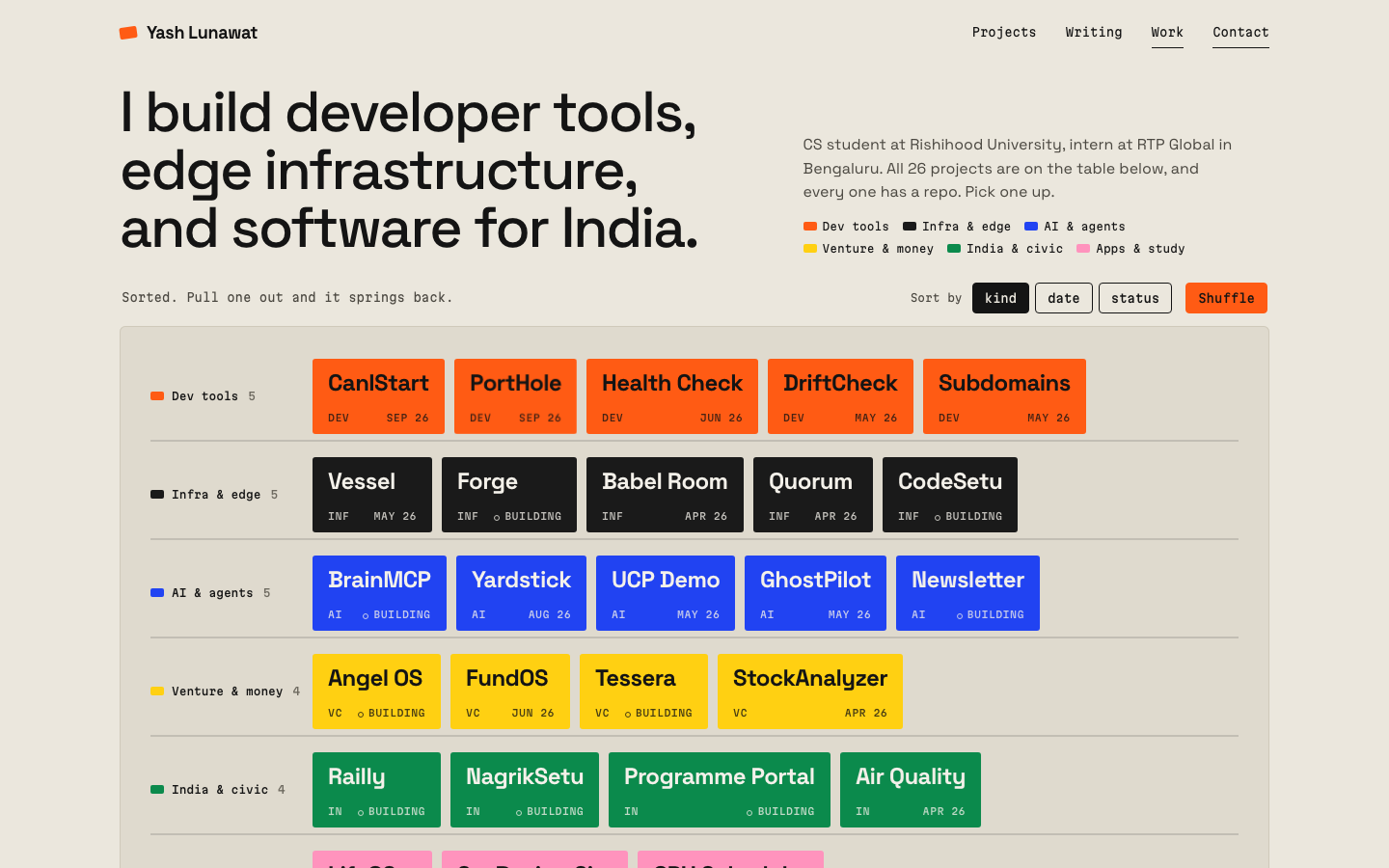1389x868 pixels.
Task: Open the GhostPilot project card
Action: click(x=815, y=593)
